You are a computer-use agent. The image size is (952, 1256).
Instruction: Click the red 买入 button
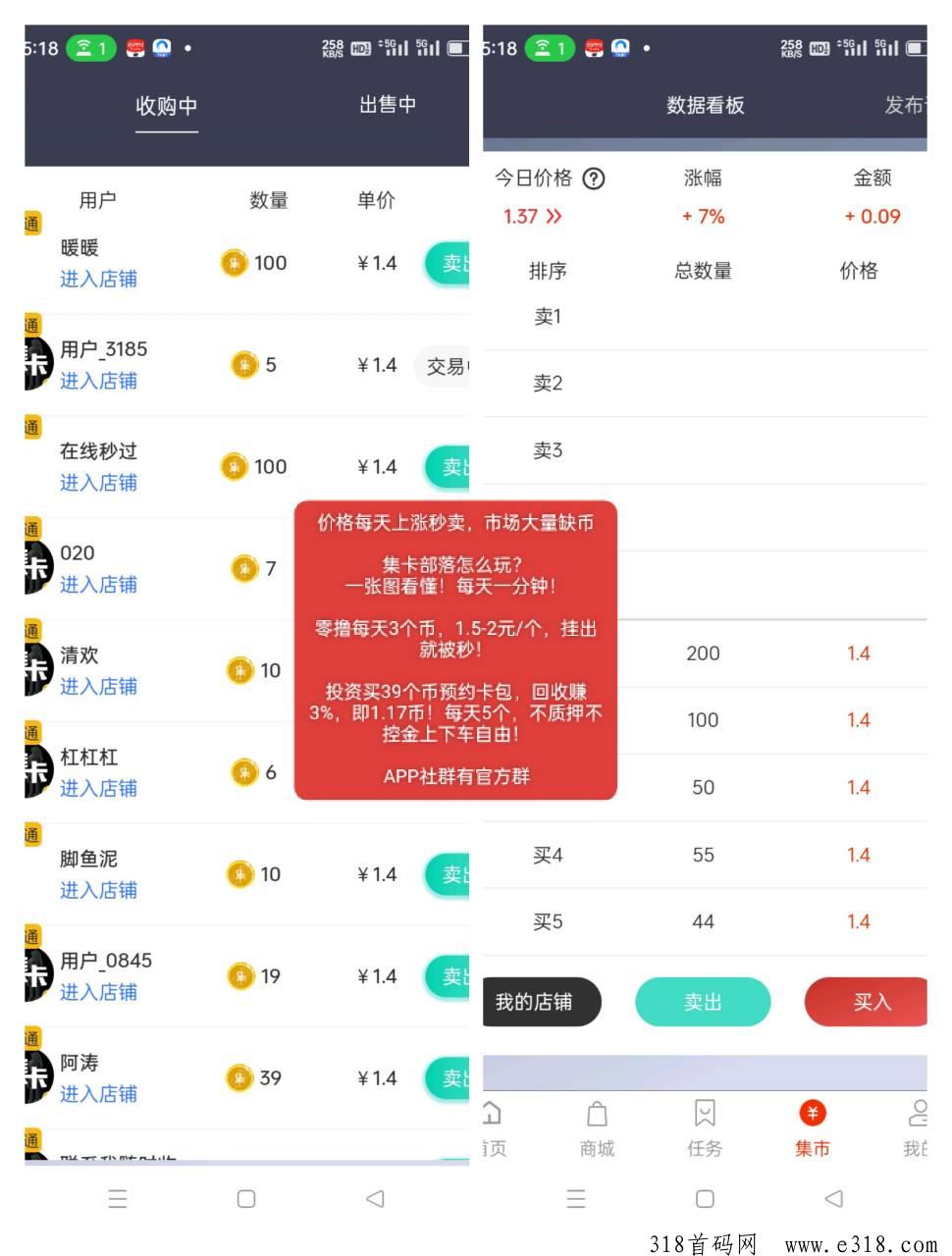(866, 1002)
